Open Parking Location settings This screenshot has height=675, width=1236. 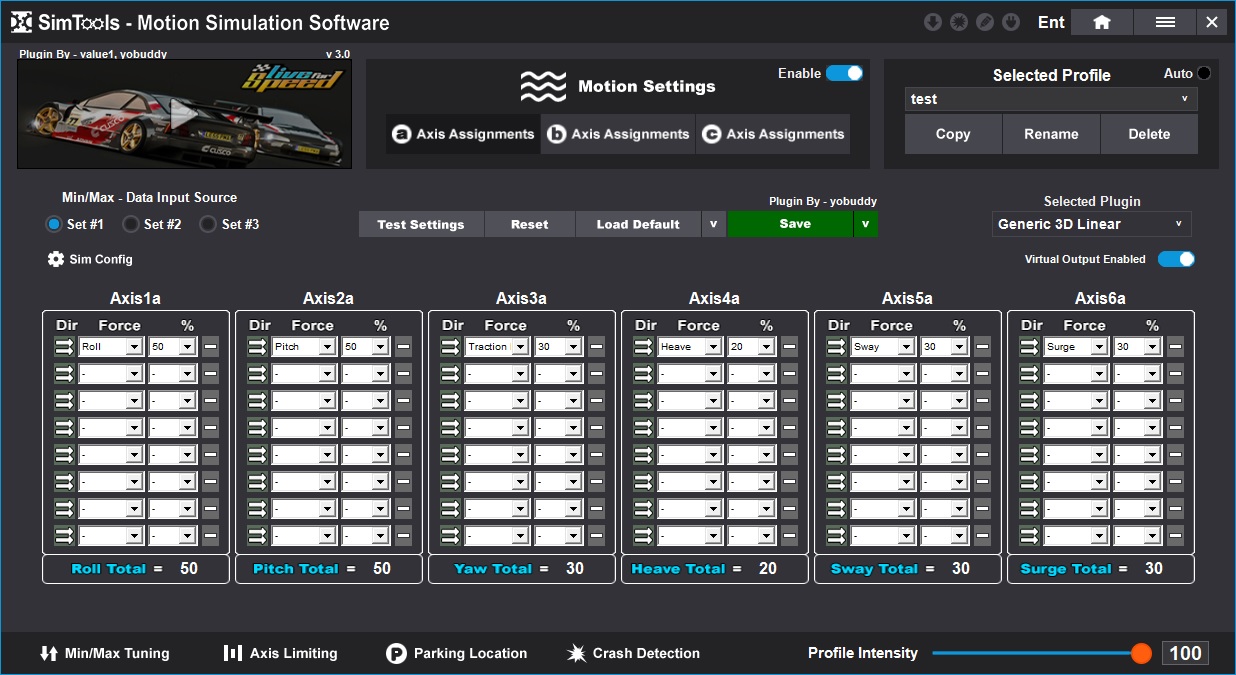click(456, 653)
